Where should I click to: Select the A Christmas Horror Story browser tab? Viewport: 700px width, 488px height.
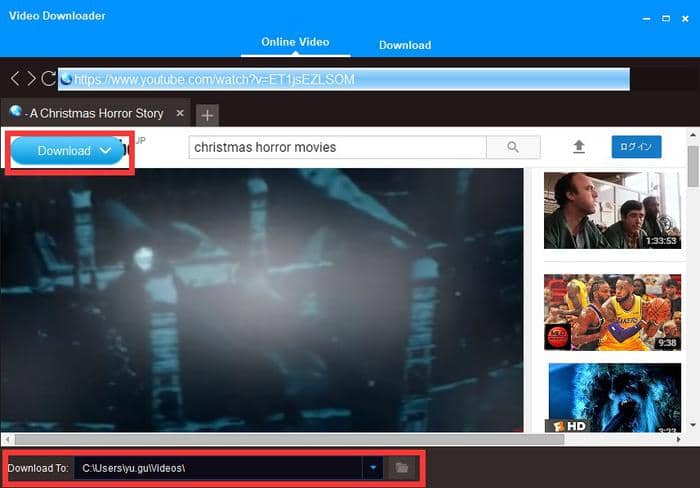point(96,113)
